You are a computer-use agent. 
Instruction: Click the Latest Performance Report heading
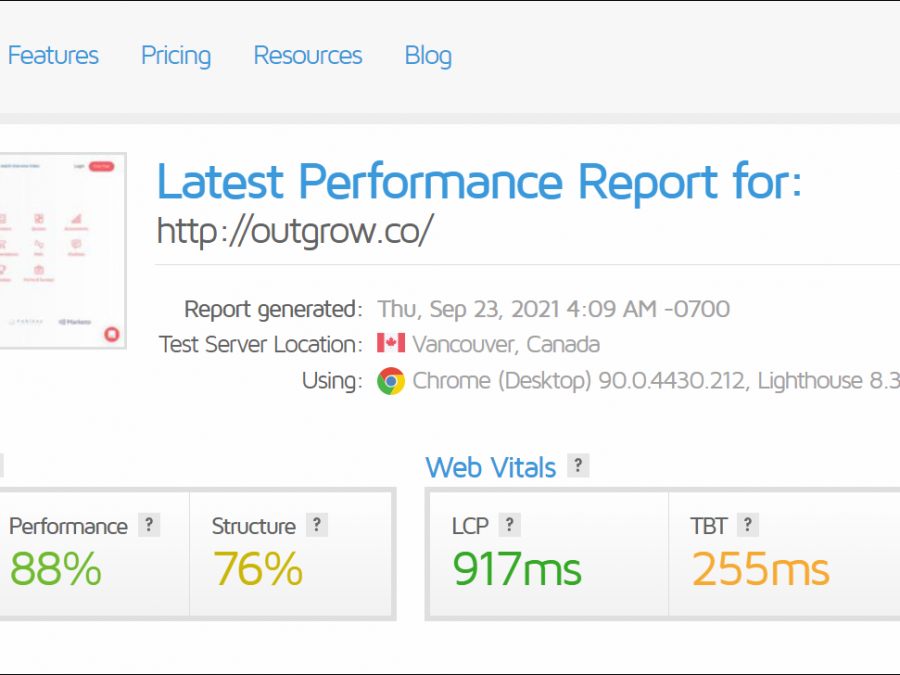[479, 183]
